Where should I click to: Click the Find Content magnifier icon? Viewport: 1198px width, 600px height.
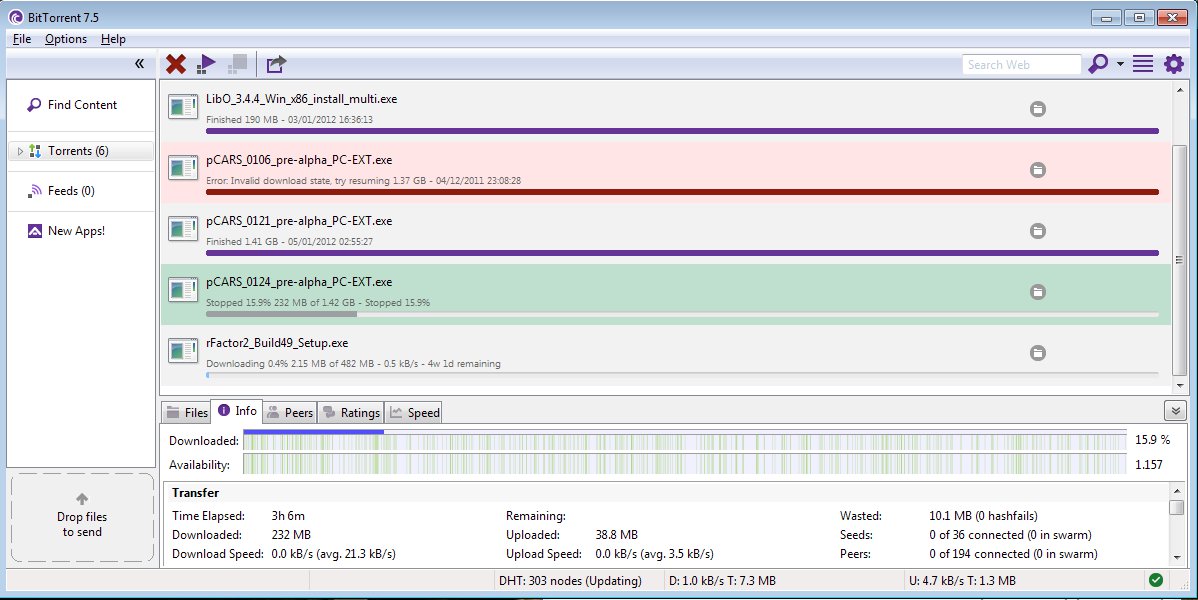pyautogui.click(x=34, y=105)
